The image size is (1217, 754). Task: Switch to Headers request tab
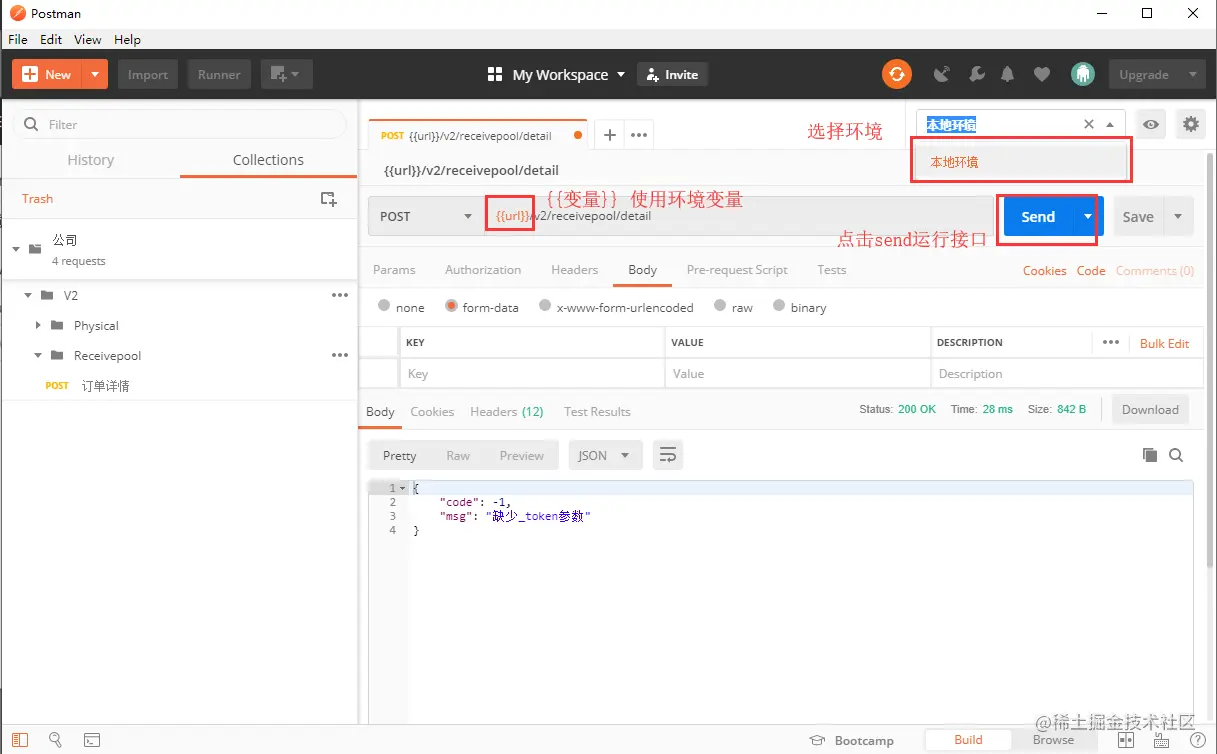coord(574,270)
